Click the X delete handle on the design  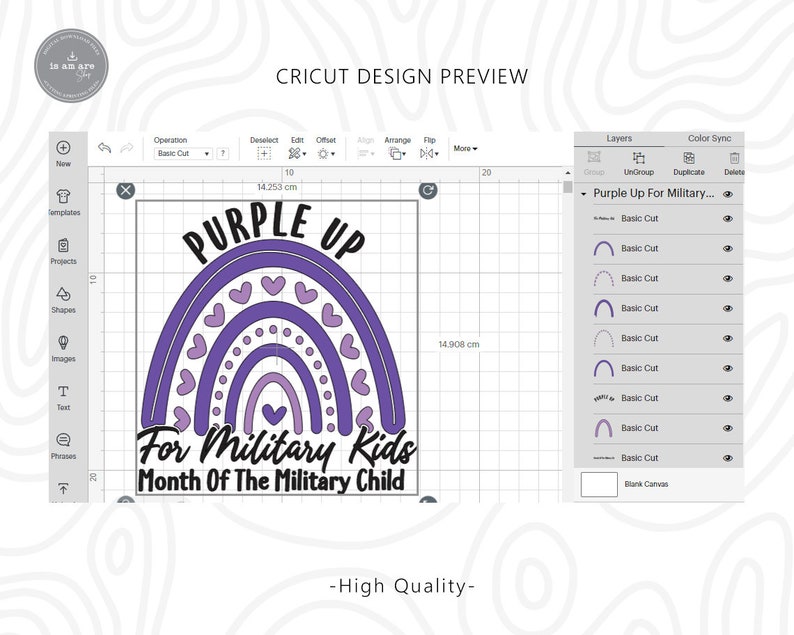pos(126,190)
